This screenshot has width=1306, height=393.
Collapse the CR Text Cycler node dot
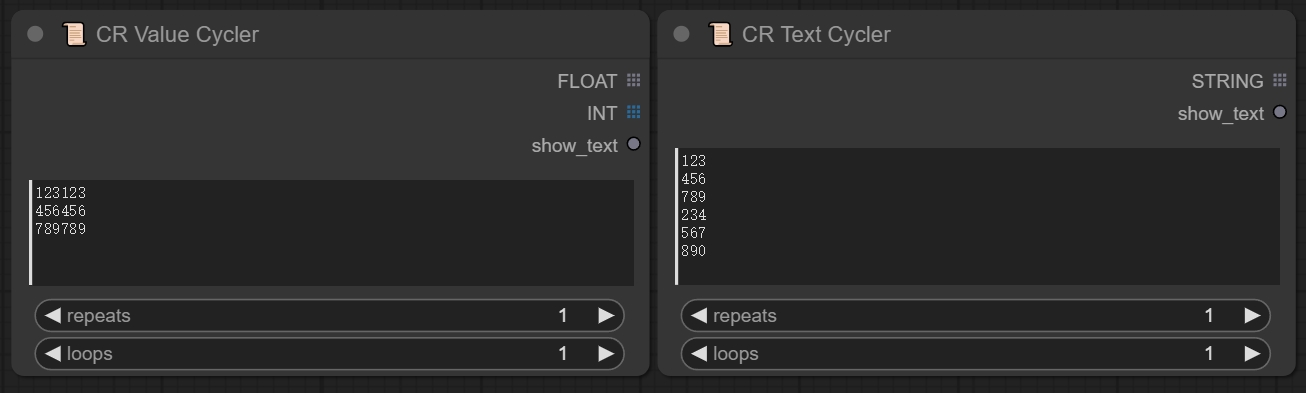click(682, 34)
